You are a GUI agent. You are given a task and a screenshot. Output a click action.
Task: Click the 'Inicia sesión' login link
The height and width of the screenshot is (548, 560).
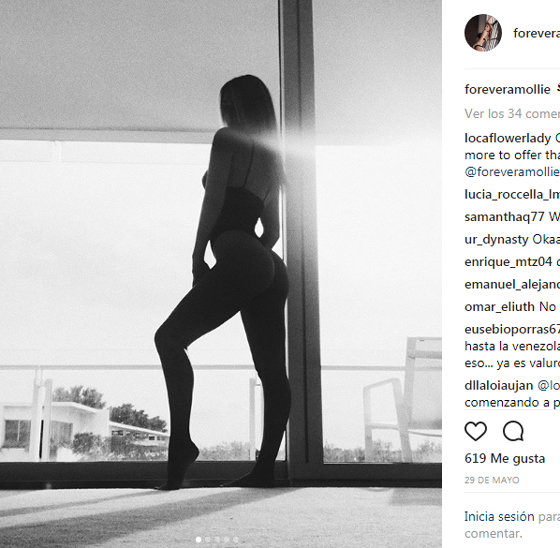point(499,517)
